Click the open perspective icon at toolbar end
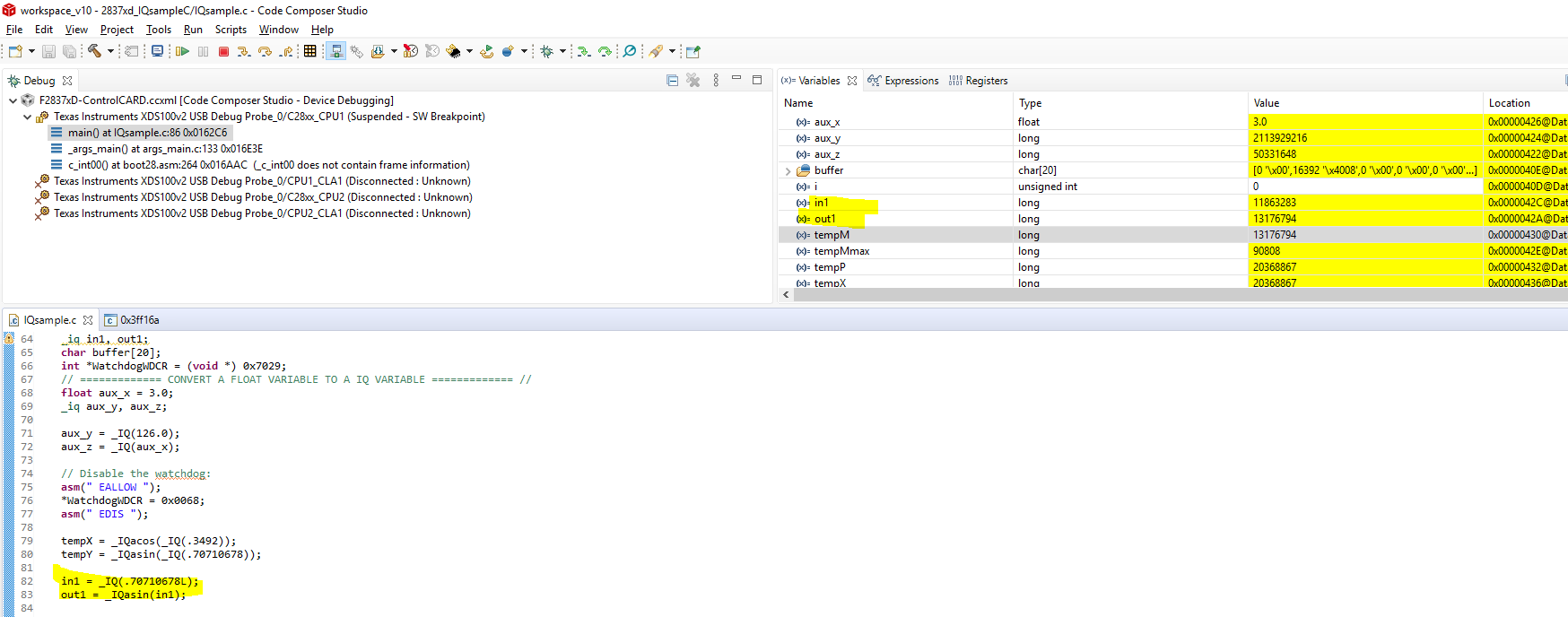Screen dimensions: 1568x617 [693, 51]
